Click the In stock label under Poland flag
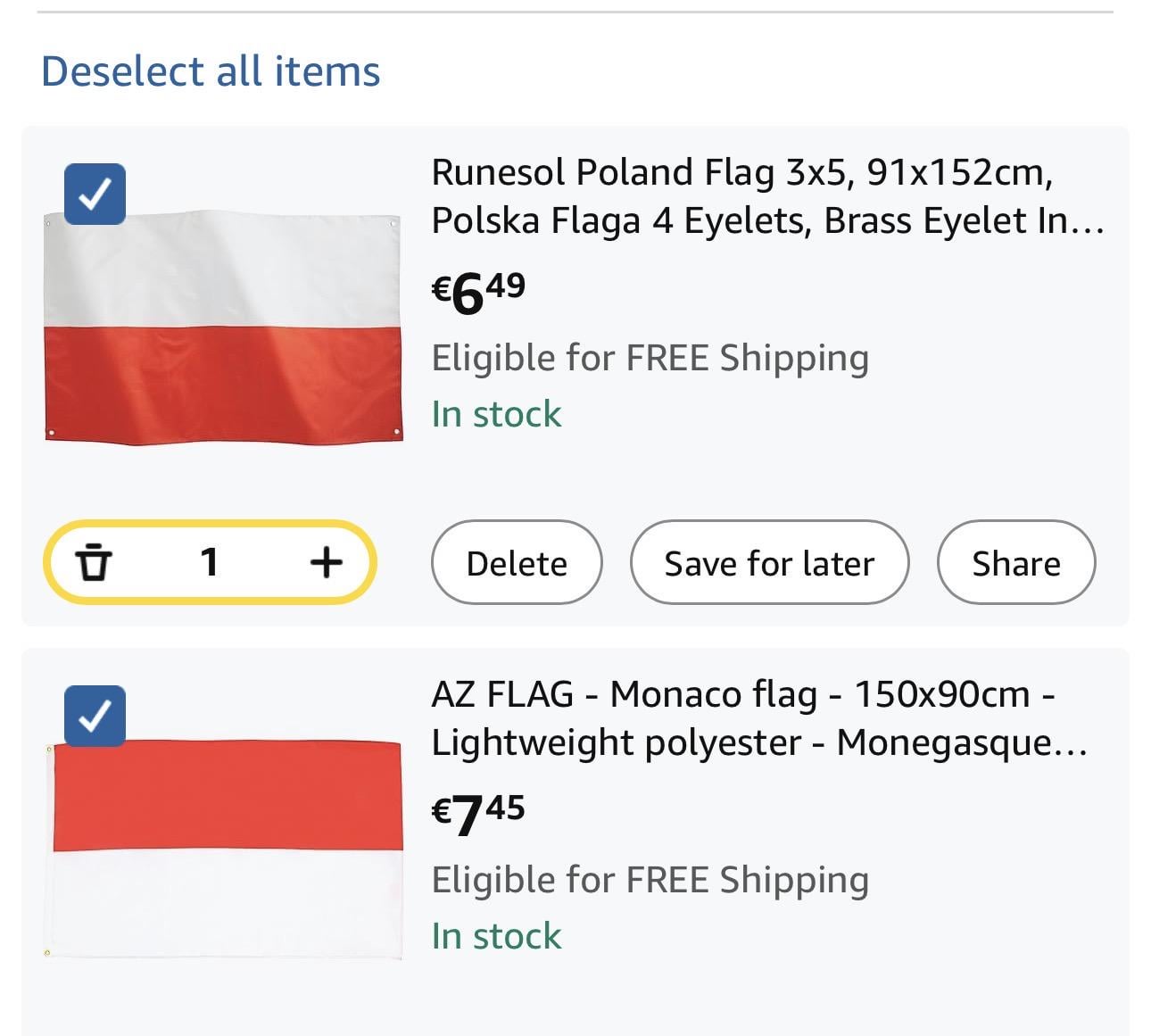1151x1036 pixels. point(496,414)
